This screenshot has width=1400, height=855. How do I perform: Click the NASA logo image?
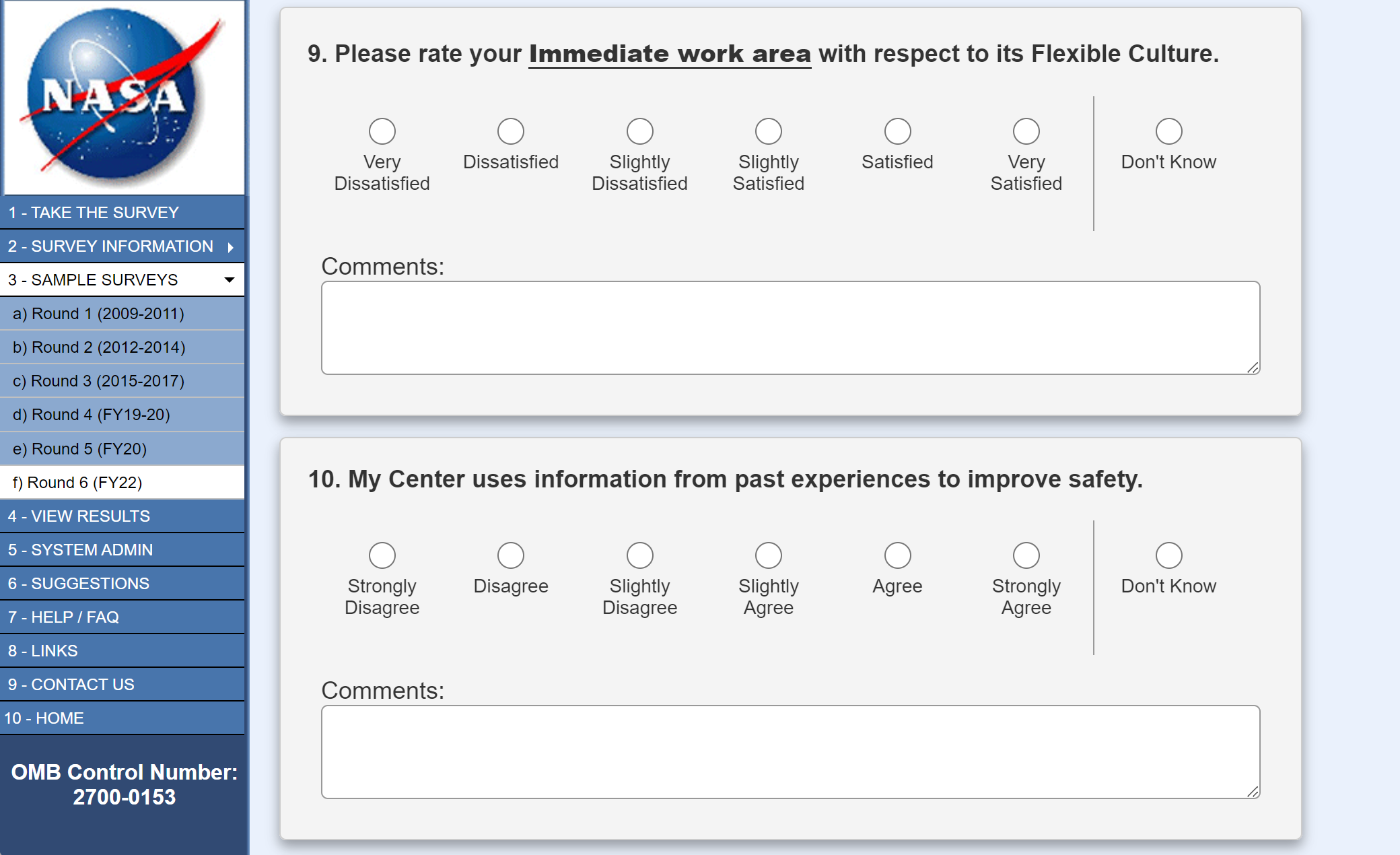tap(123, 97)
